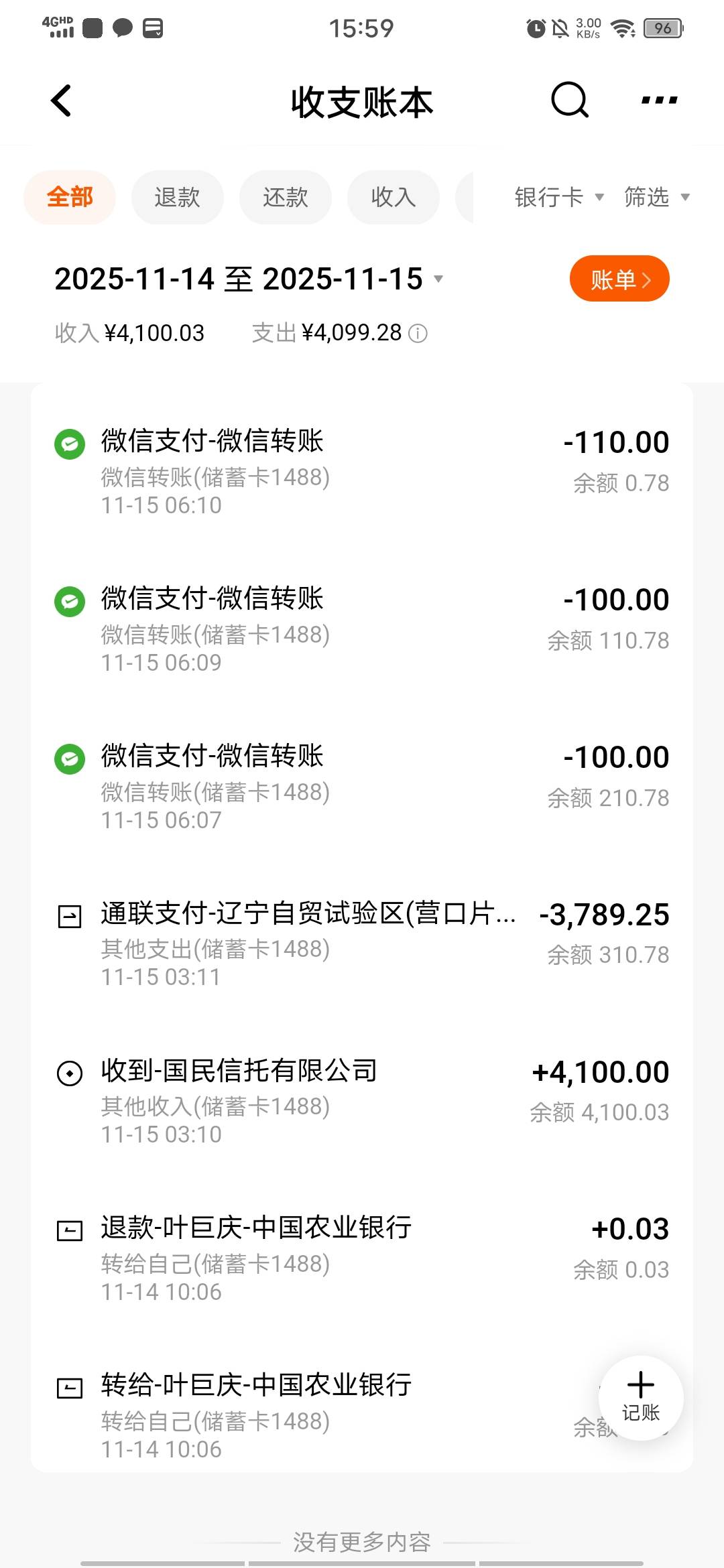Open the orange 账单 button

619,279
